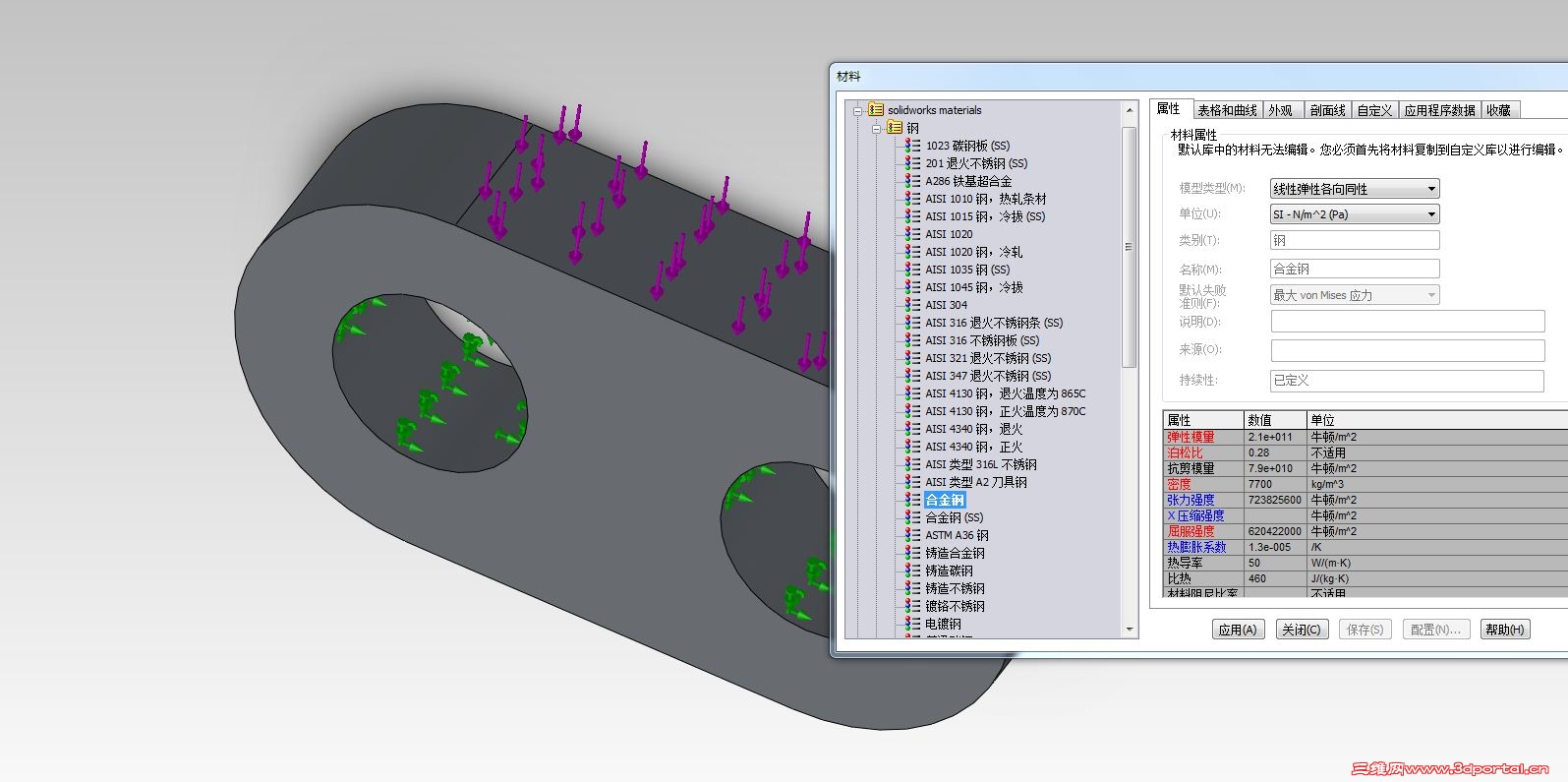Click the 钢 category folder icon
Screen dimensions: 1568x782
895,128
